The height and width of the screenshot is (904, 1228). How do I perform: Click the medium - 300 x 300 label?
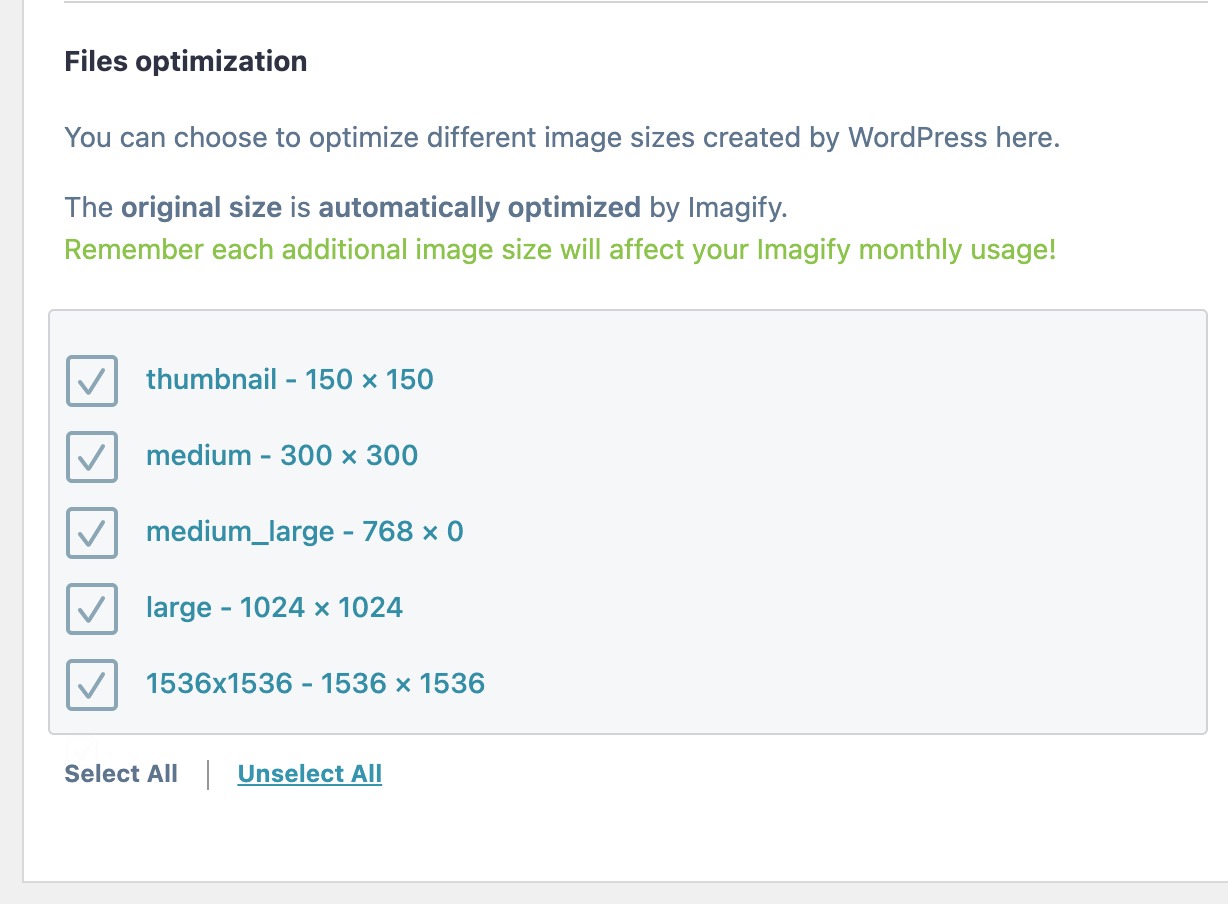pyautogui.click(x=282, y=456)
